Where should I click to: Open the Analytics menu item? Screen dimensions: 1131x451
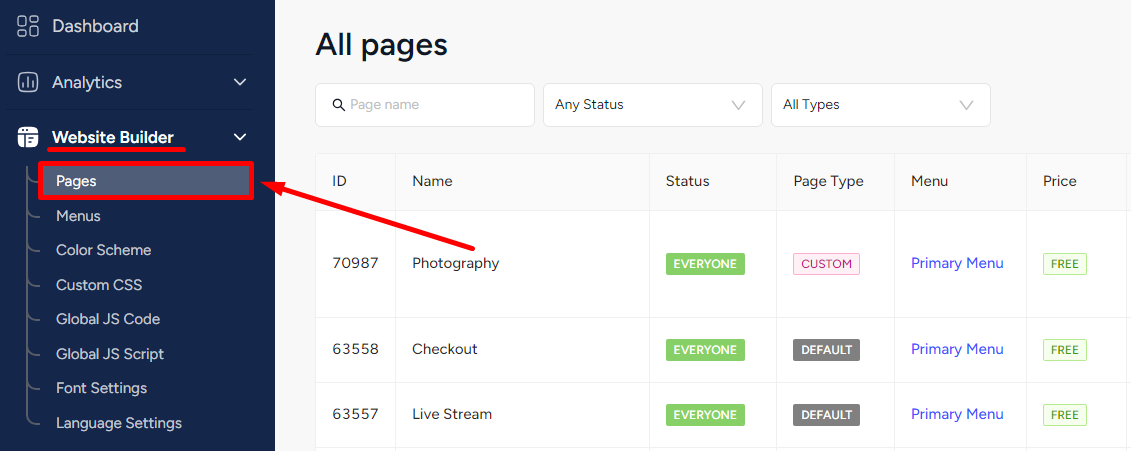click(87, 82)
